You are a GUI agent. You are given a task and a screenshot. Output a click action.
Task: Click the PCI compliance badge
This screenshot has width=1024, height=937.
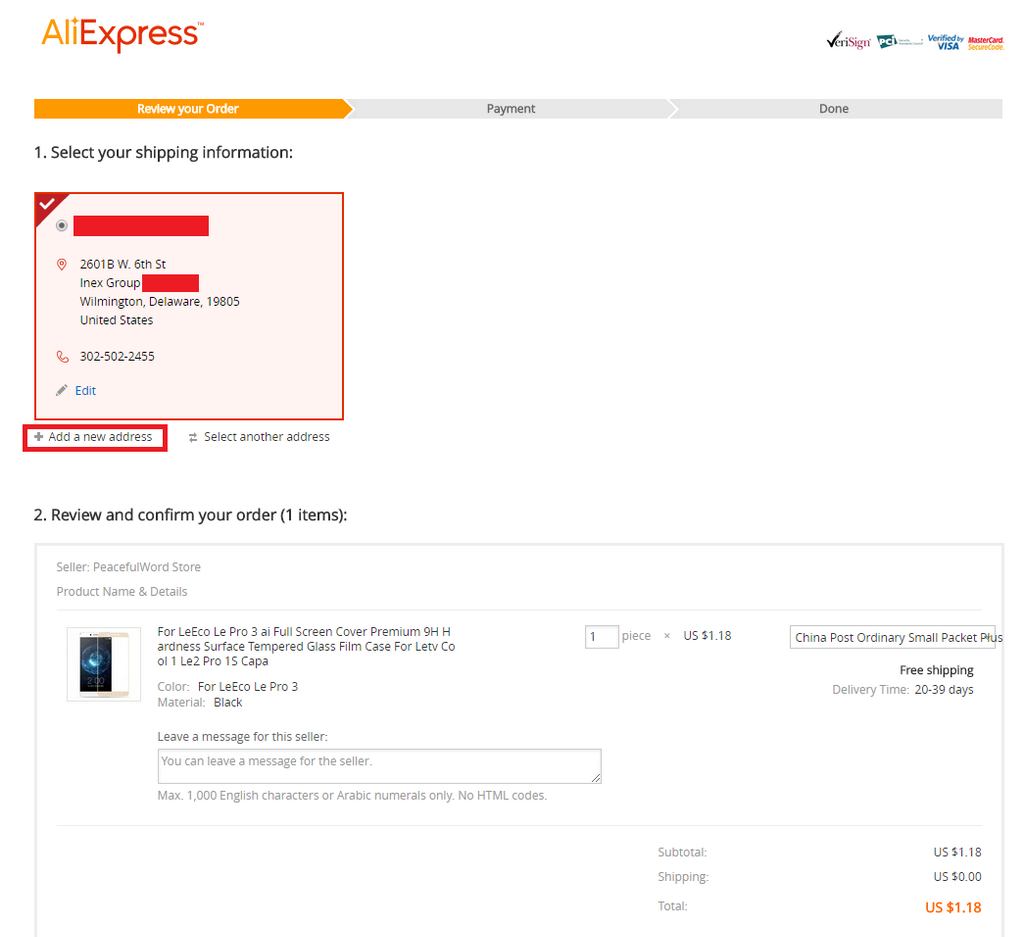point(899,42)
